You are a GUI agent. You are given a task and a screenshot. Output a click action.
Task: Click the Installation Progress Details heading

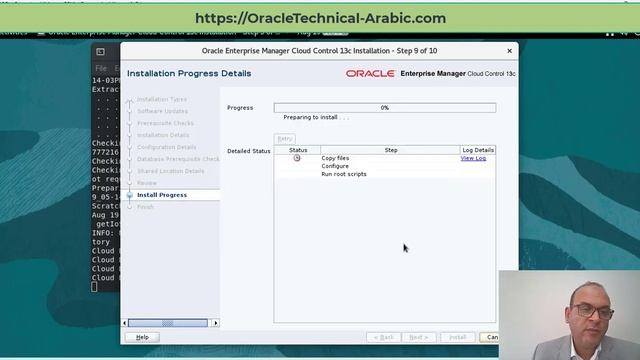coord(189,73)
